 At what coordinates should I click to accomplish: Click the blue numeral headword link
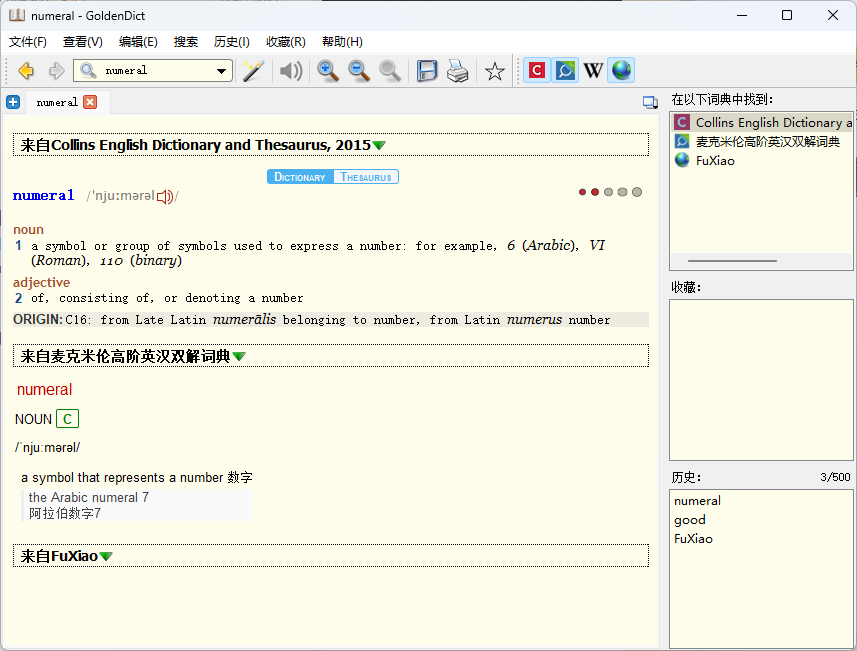(x=43, y=196)
